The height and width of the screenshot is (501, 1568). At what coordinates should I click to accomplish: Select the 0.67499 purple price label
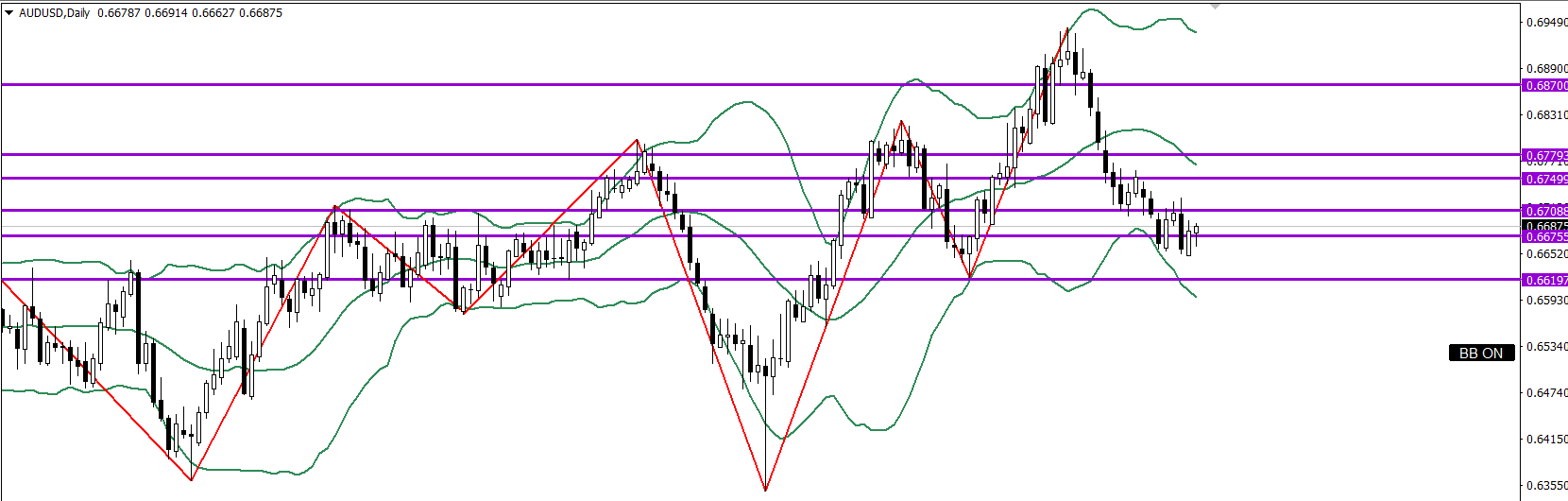click(1545, 179)
